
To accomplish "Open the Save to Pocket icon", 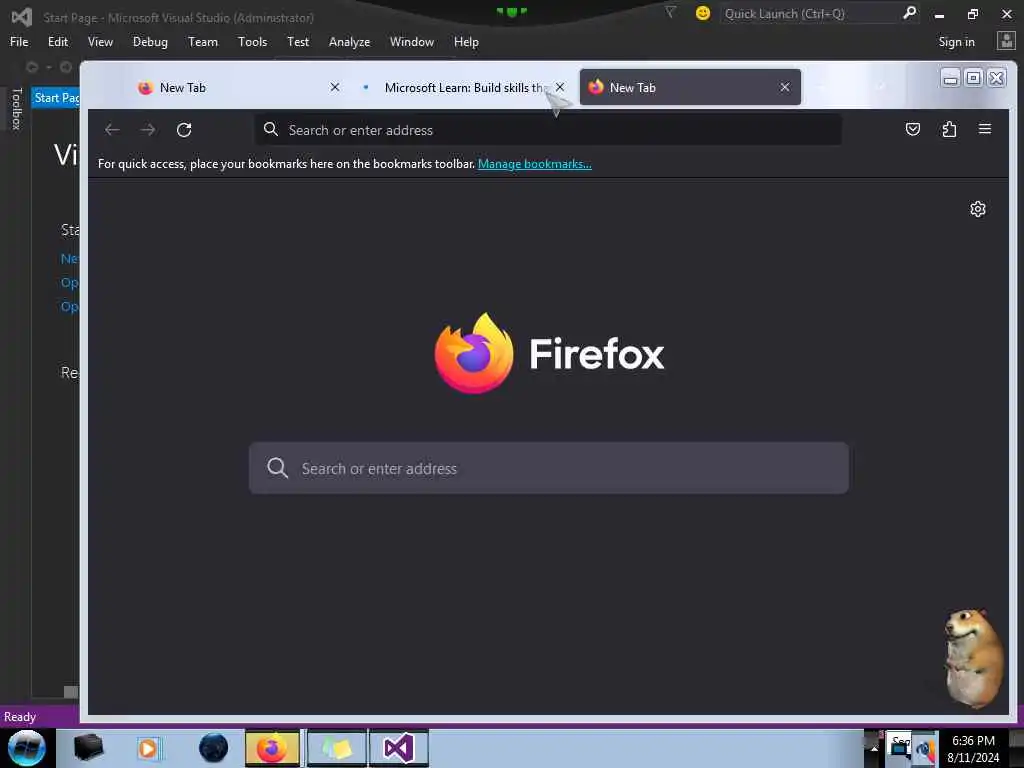I will coord(913,129).
